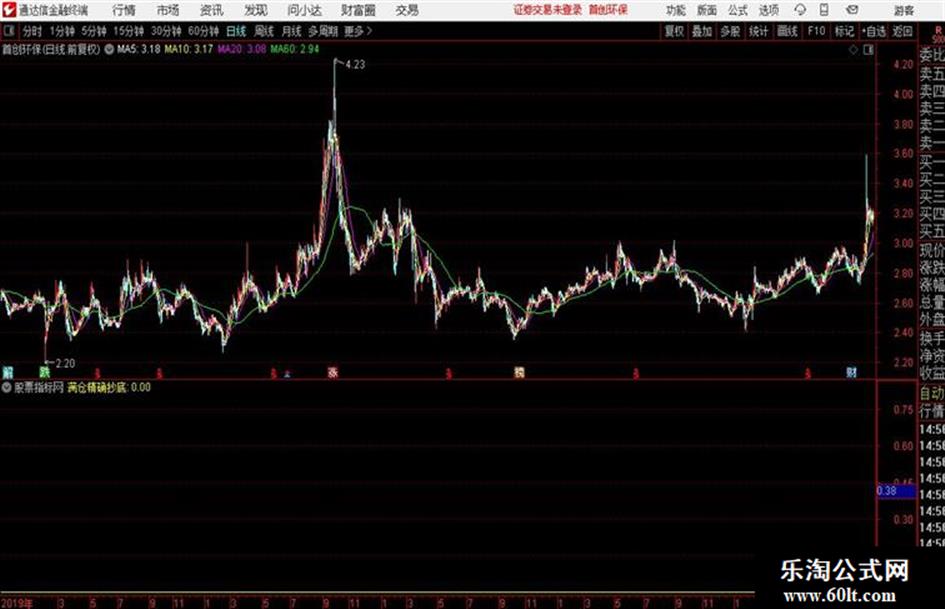Open dropdown beside 股票指标网 indicator name
This screenshot has height=609, width=945.
click(x=7, y=388)
